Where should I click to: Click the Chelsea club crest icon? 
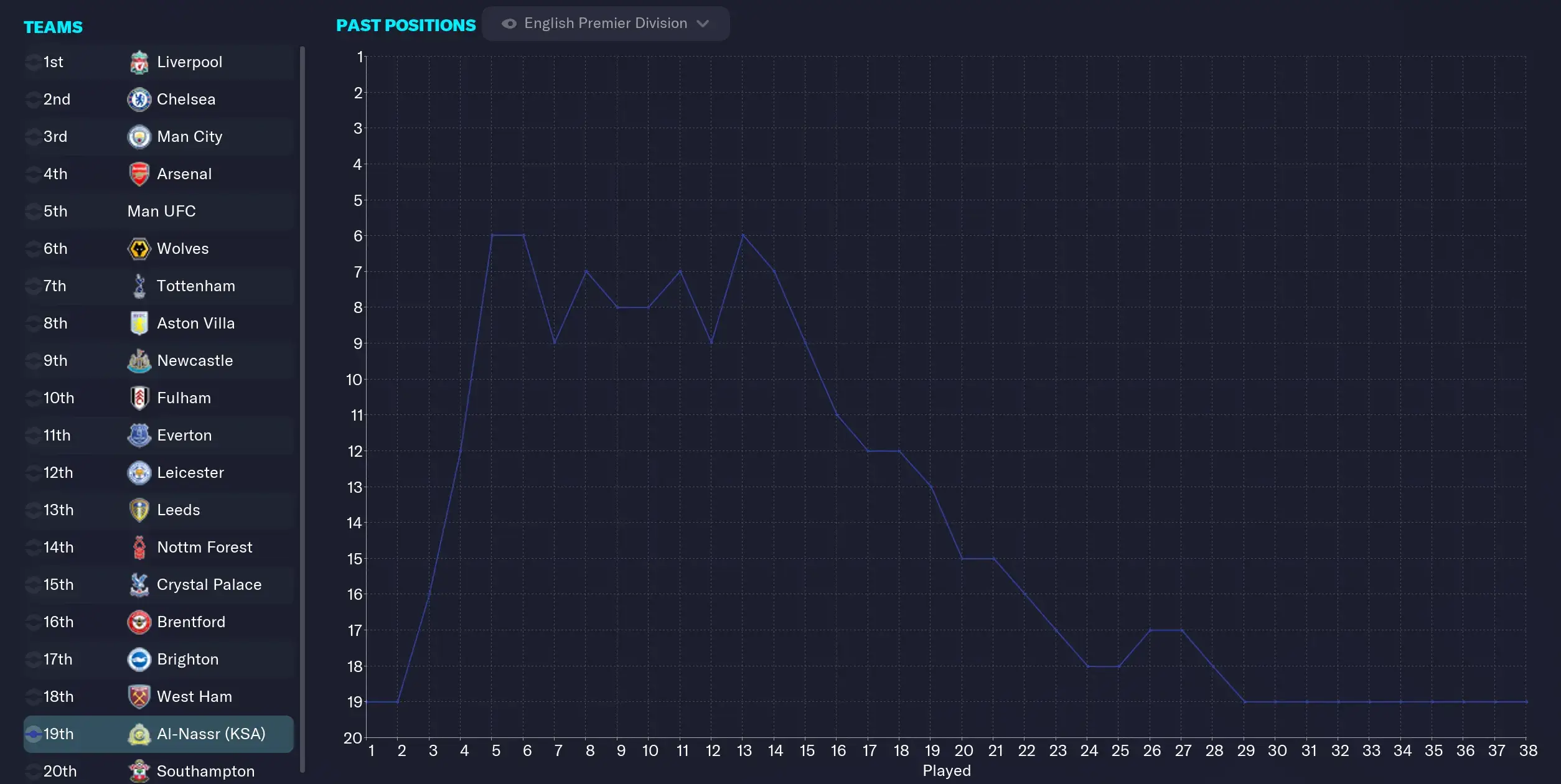139,100
